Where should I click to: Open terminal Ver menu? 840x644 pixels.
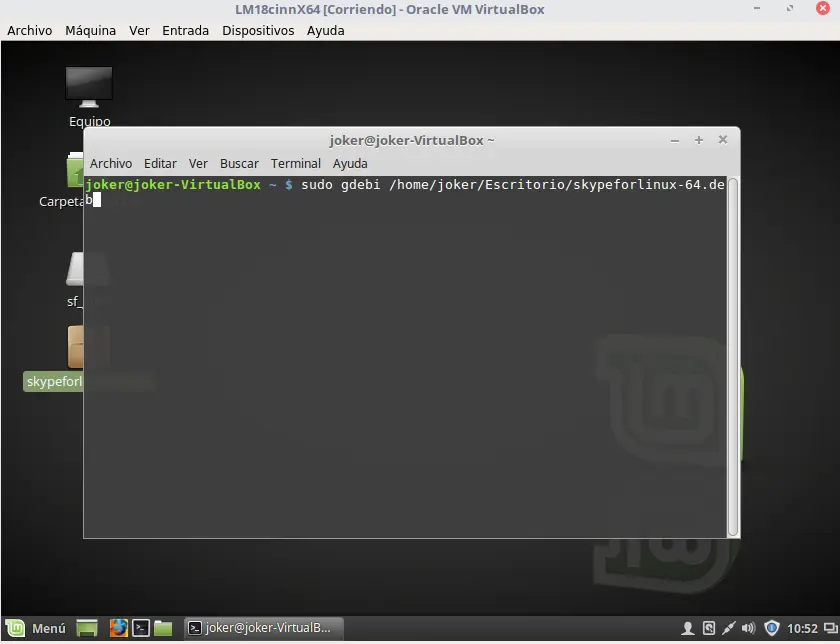(198, 163)
